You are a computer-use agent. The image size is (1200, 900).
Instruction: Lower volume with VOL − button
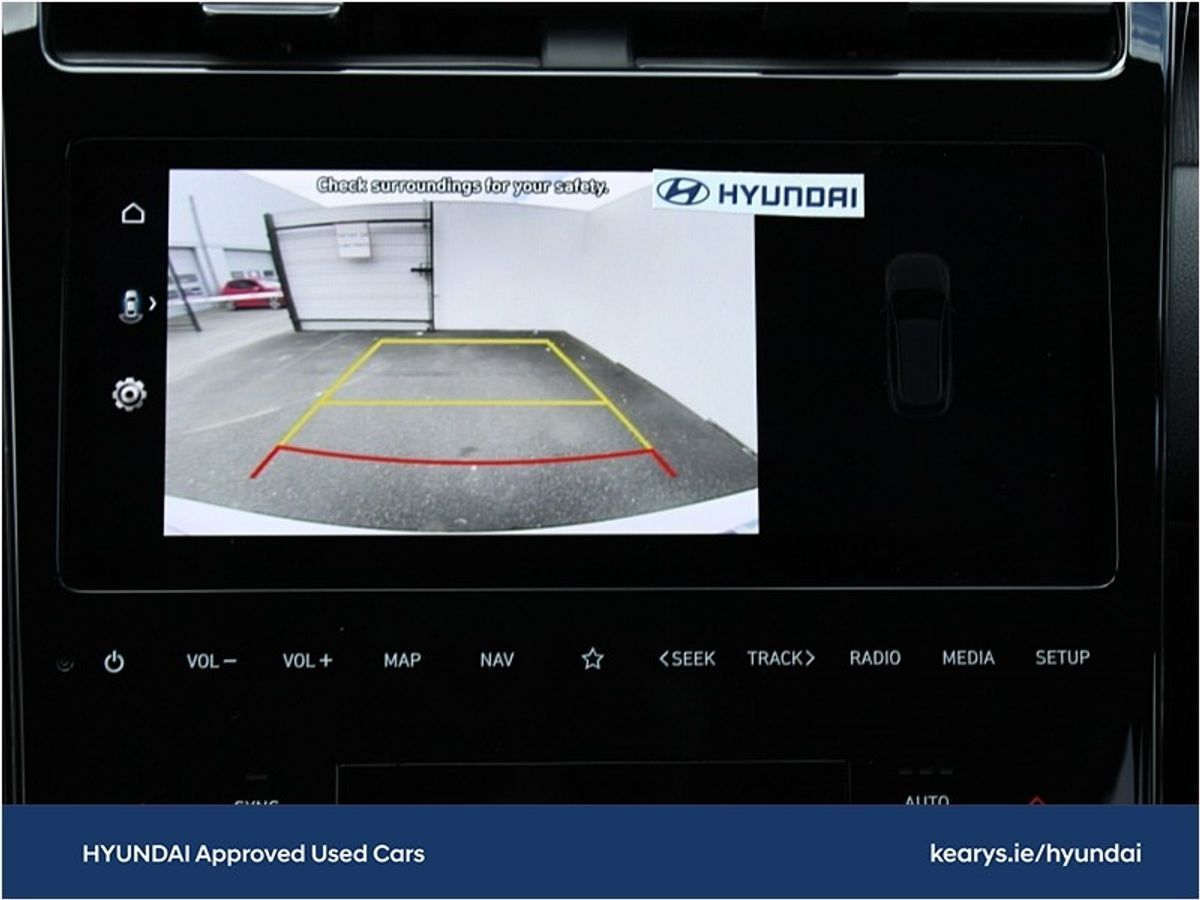pos(211,661)
